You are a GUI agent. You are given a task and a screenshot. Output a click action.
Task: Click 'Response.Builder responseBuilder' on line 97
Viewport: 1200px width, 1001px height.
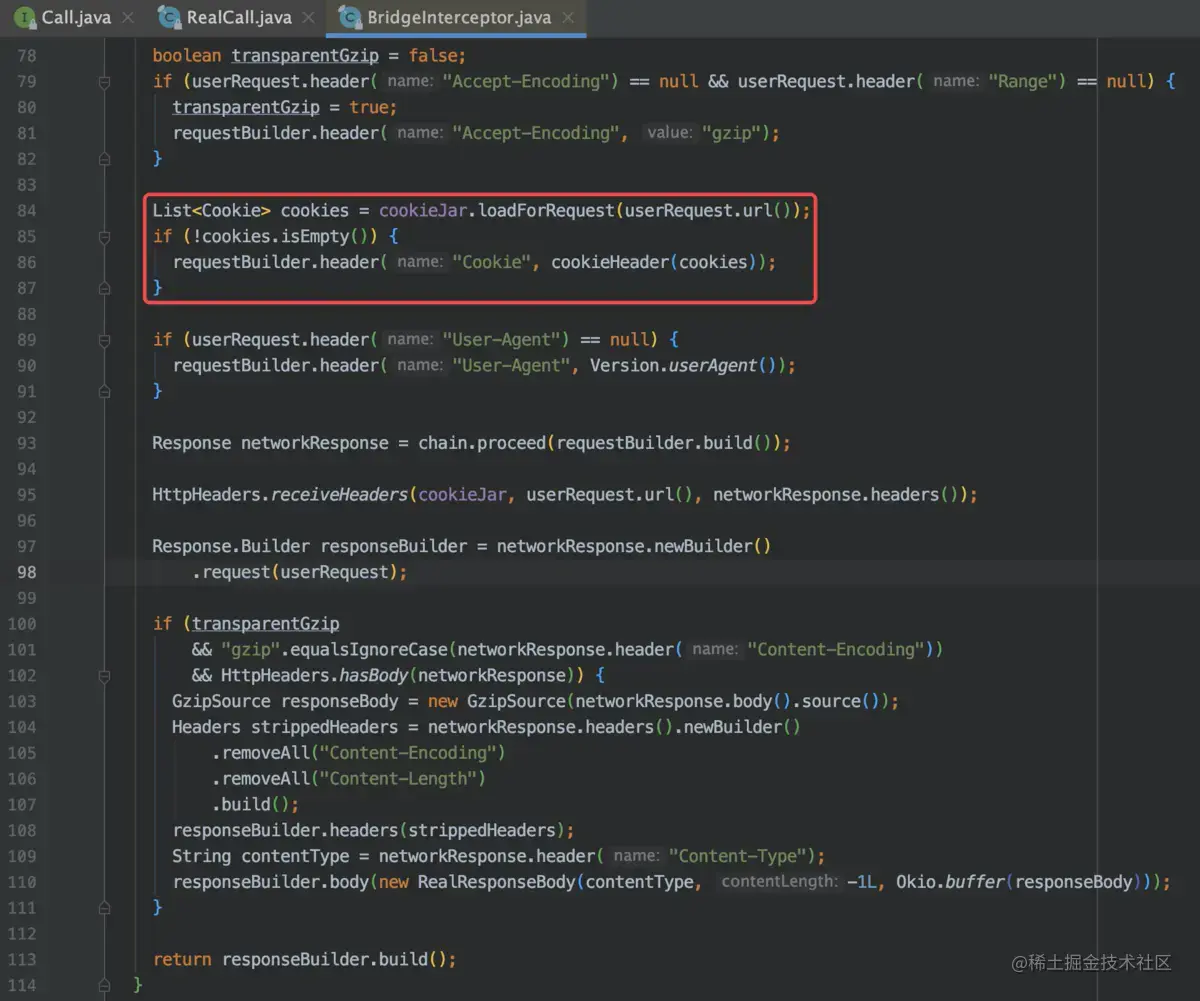(x=309, y=546)
